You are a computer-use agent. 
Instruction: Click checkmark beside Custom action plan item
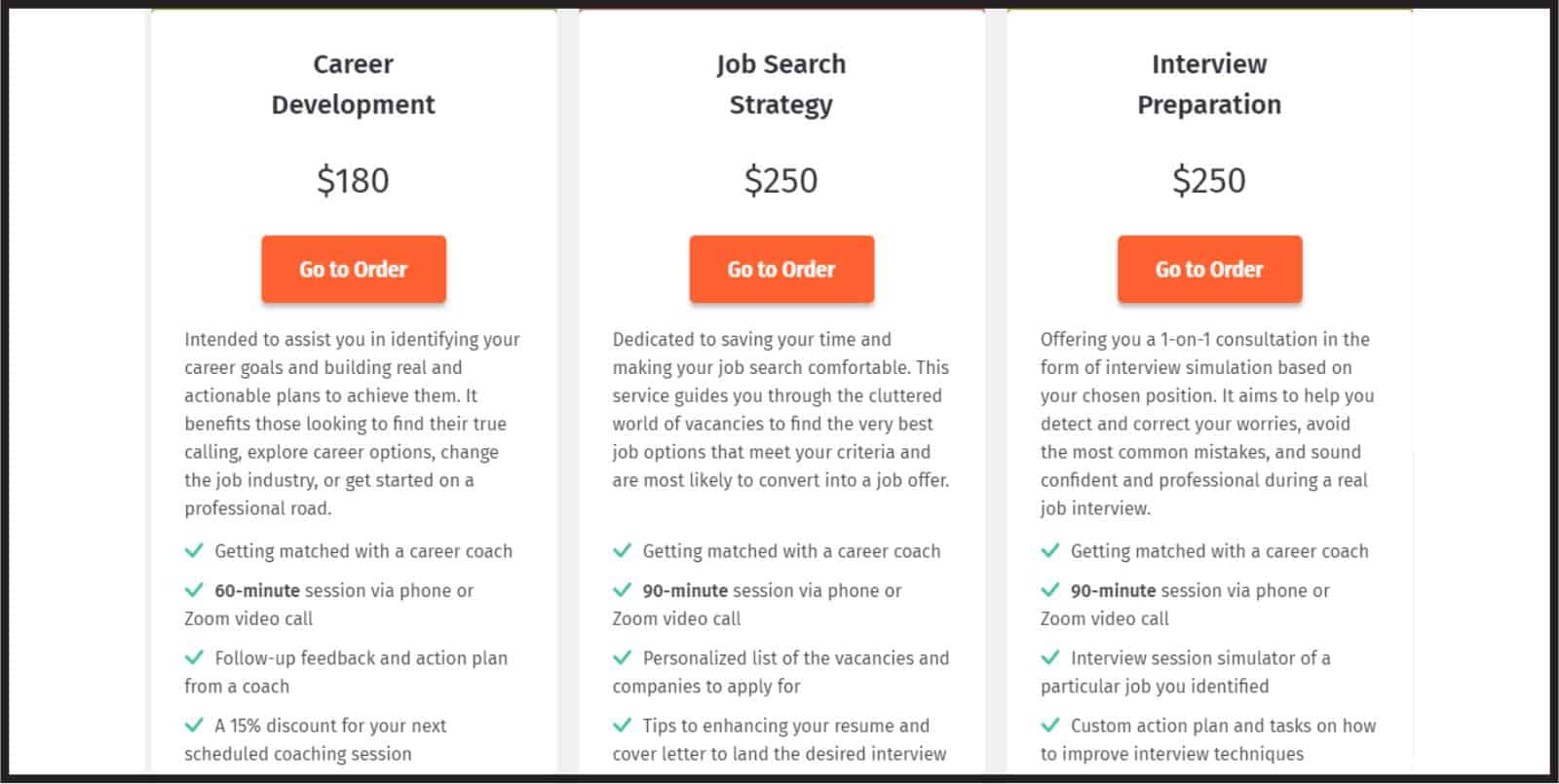pyautogui.click(x=1049, y=726)
